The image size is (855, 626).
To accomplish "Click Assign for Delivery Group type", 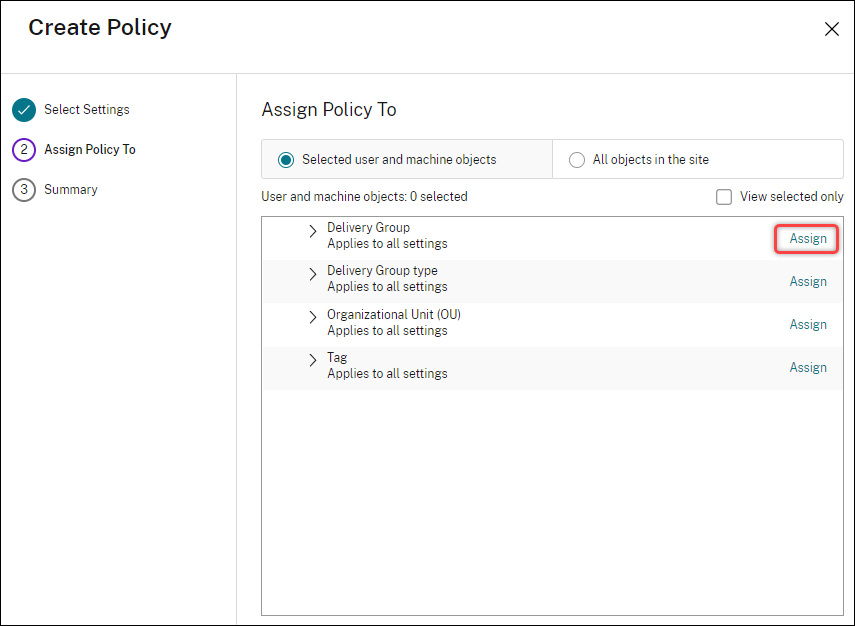I will tap(808, 281).
